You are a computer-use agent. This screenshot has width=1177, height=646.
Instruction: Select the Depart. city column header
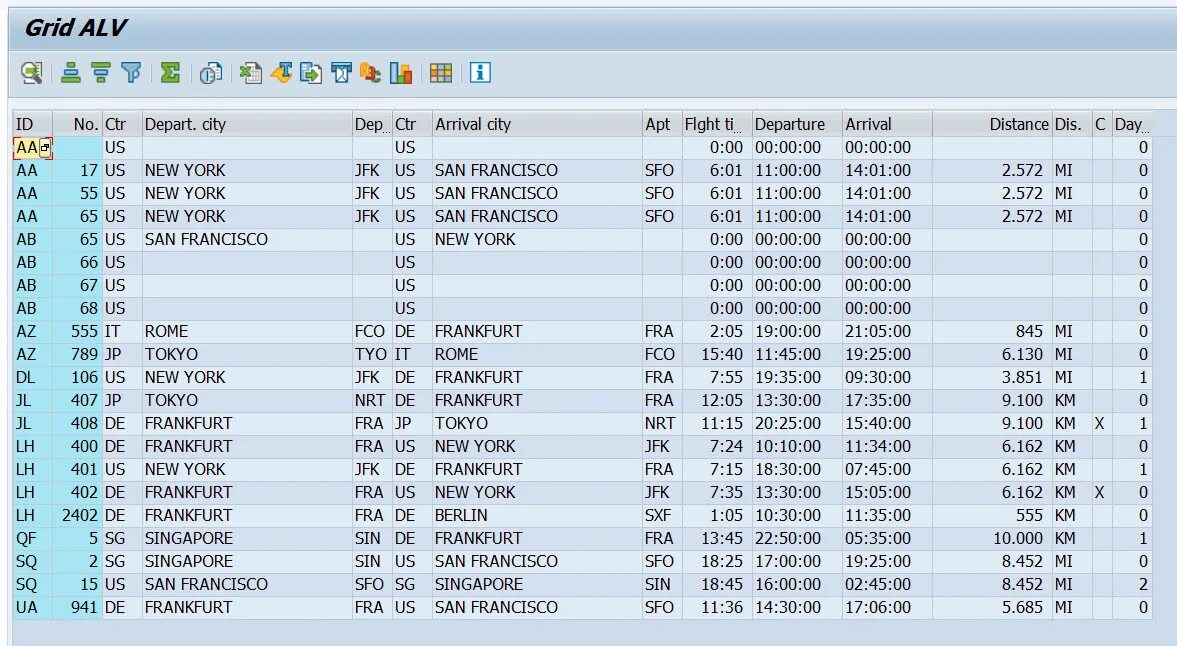click(x=247, y=125)
